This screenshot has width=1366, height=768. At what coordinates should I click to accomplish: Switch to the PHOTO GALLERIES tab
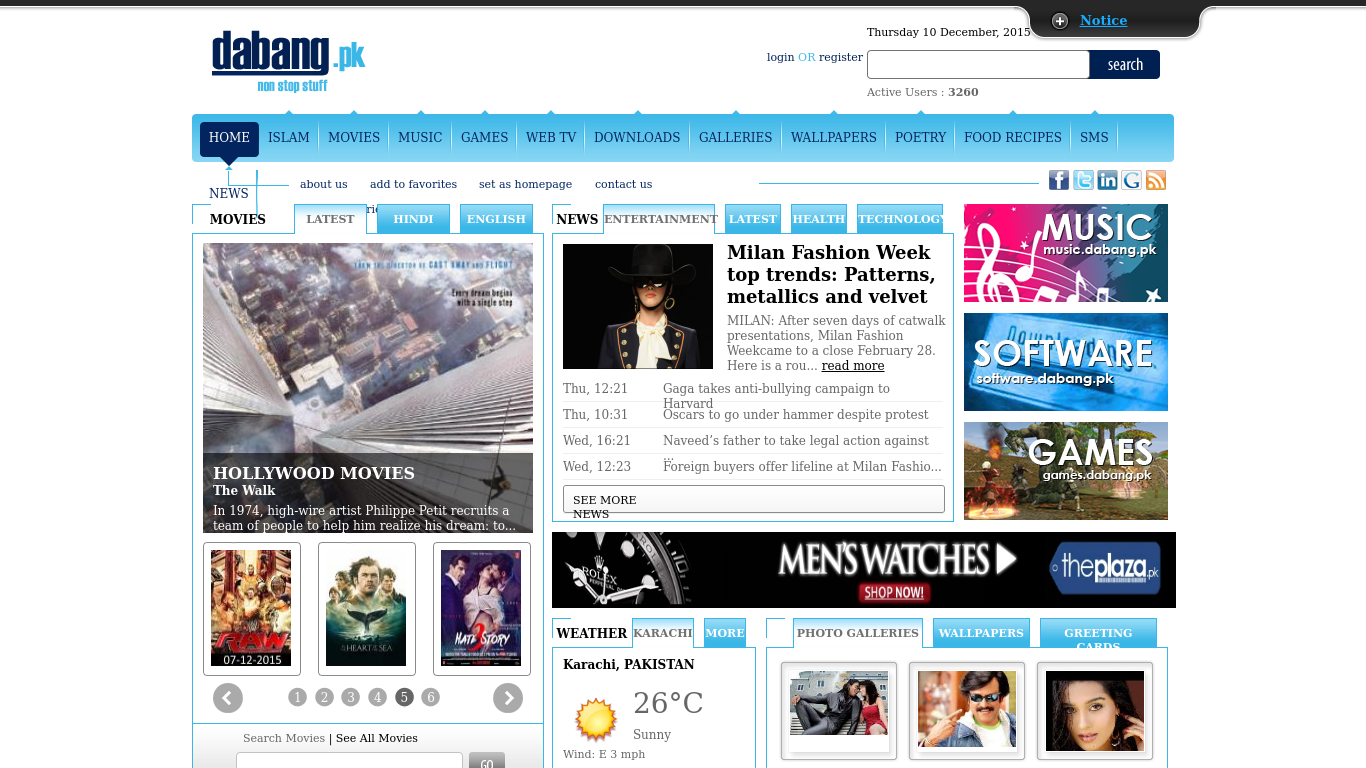[858, 633]
